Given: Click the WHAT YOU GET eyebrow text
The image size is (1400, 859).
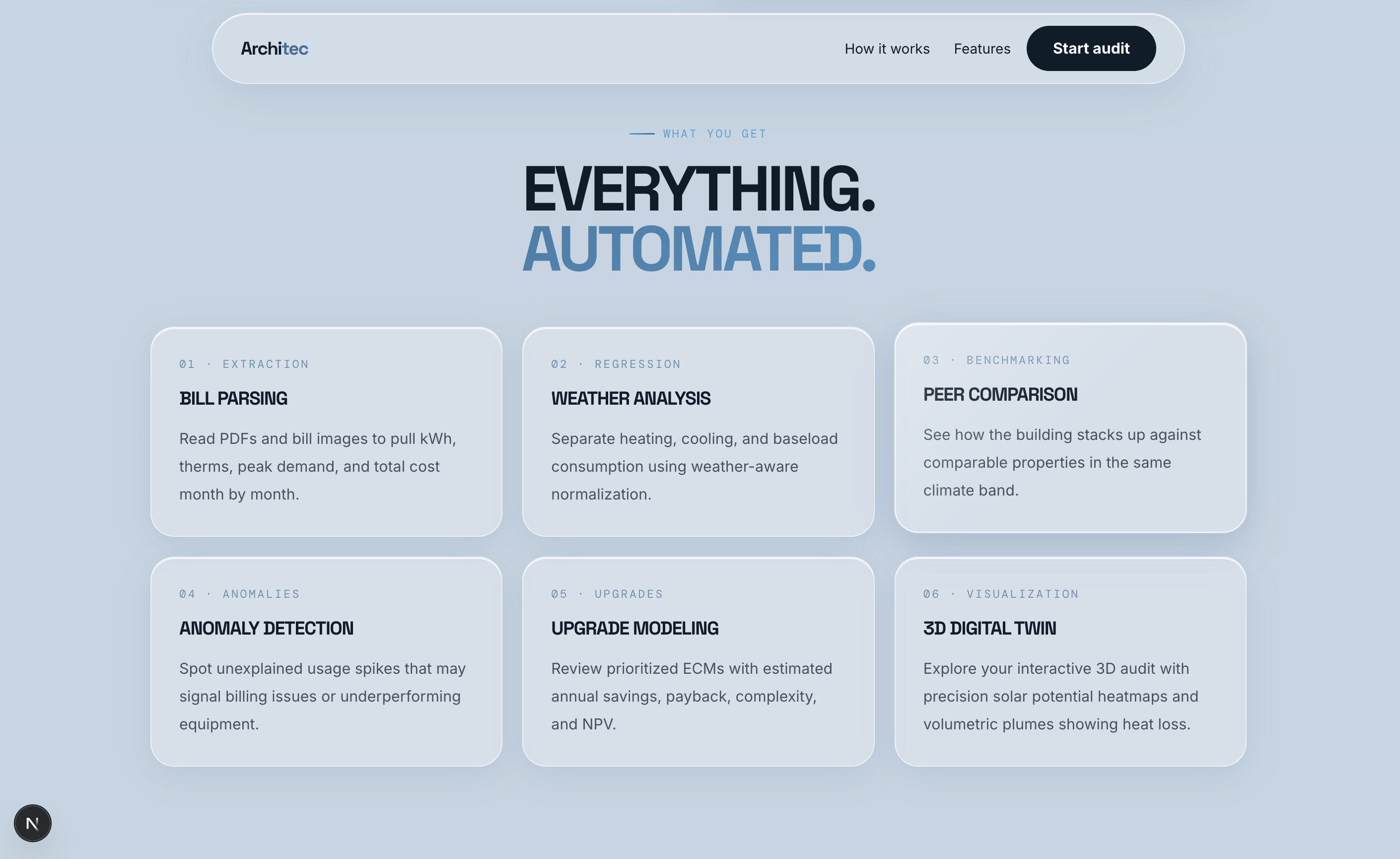Looking at the screenshot, I should 714,134.
